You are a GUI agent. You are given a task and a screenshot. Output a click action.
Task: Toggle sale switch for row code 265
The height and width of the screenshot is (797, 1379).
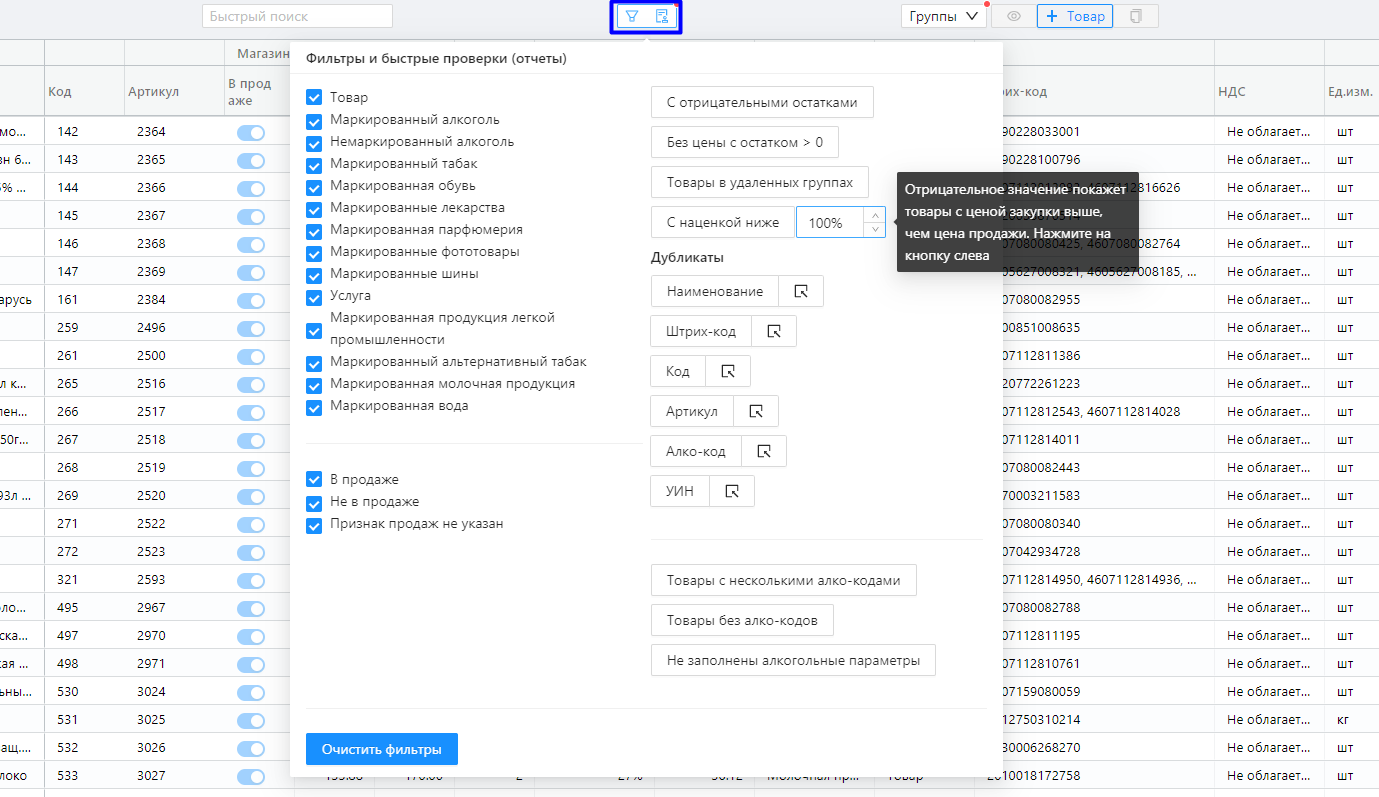point(251,384)
